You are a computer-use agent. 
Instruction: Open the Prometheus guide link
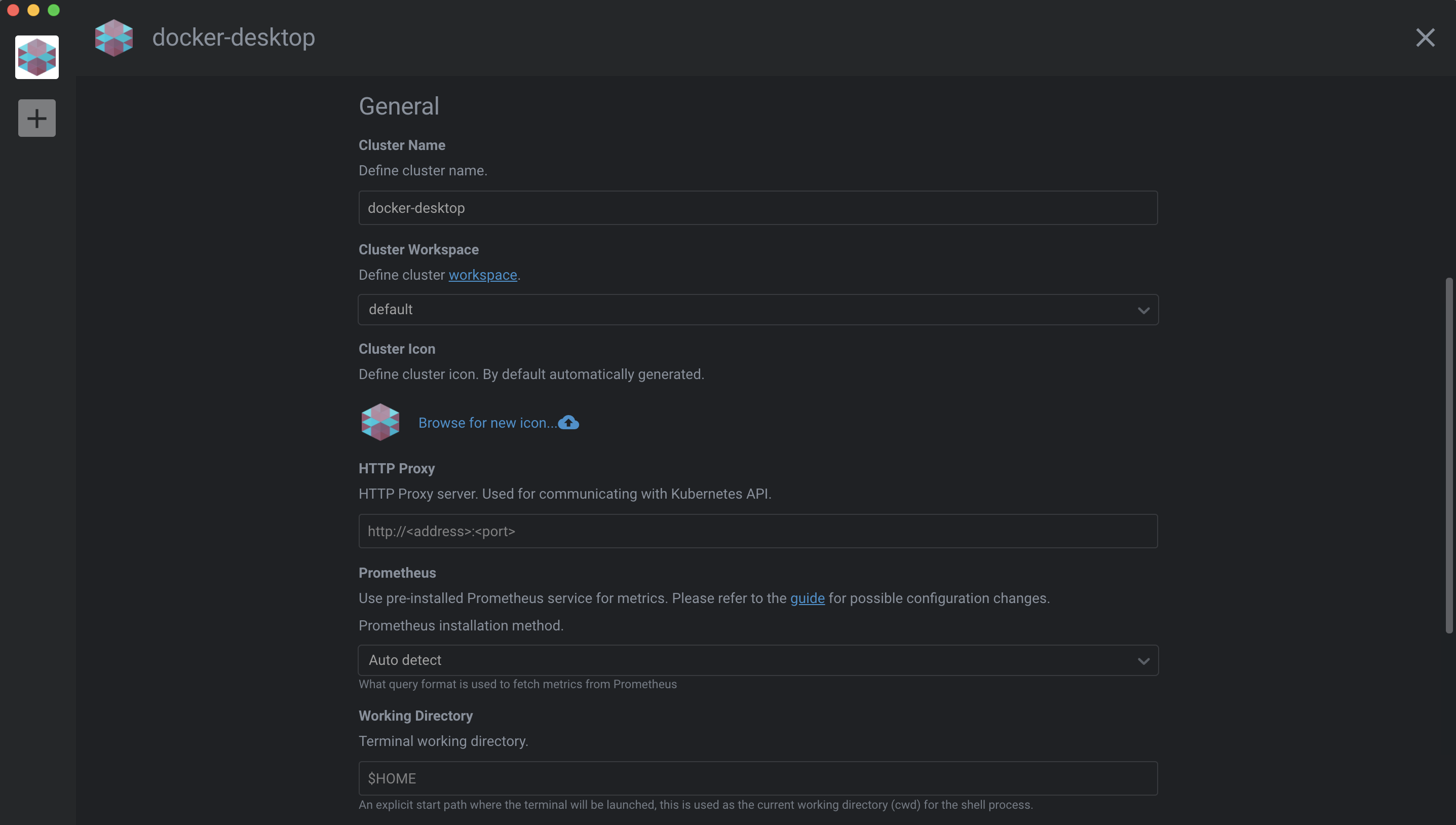[x=808, y=598]
